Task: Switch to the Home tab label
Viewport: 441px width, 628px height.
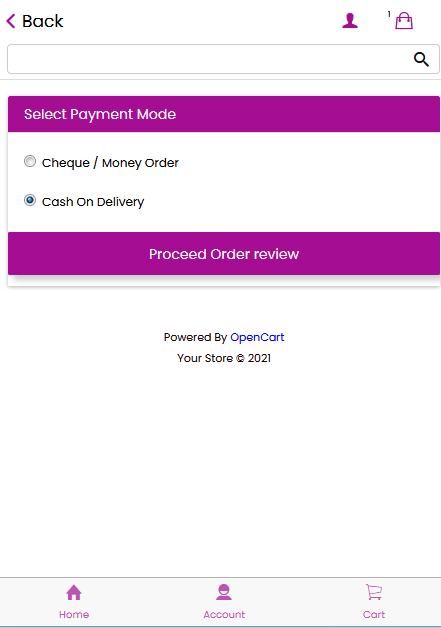Action: coord(74,614)
